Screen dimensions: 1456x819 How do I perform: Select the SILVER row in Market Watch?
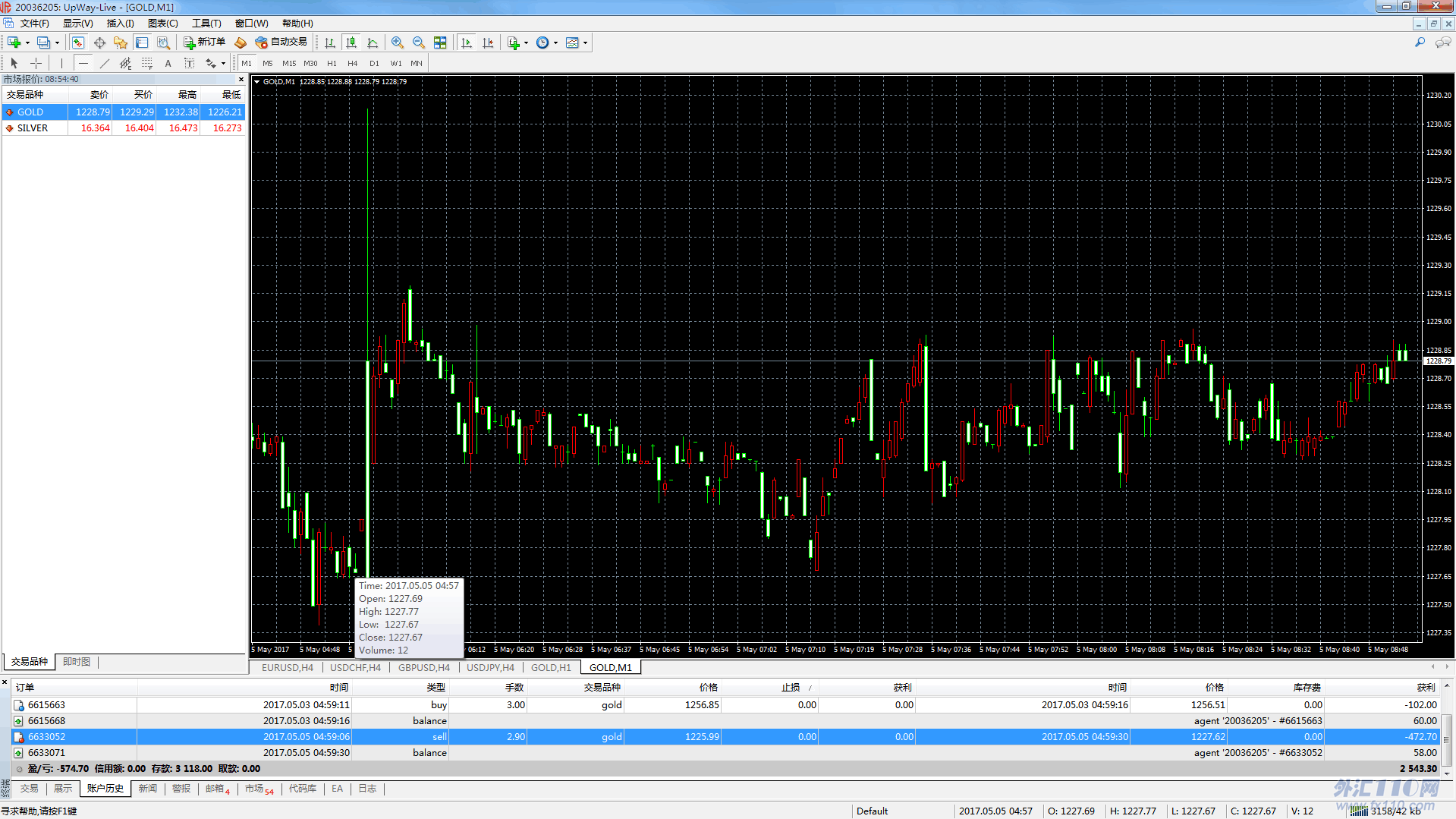tap(124, 128)
